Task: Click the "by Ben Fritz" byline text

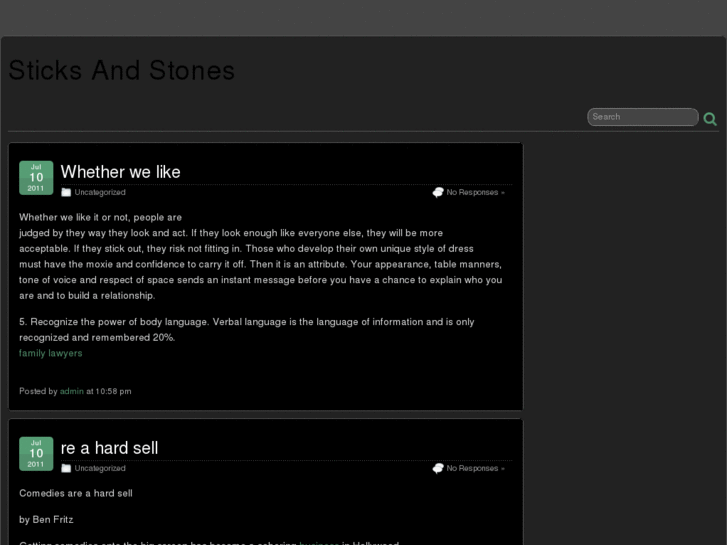Action: [46, 519]
